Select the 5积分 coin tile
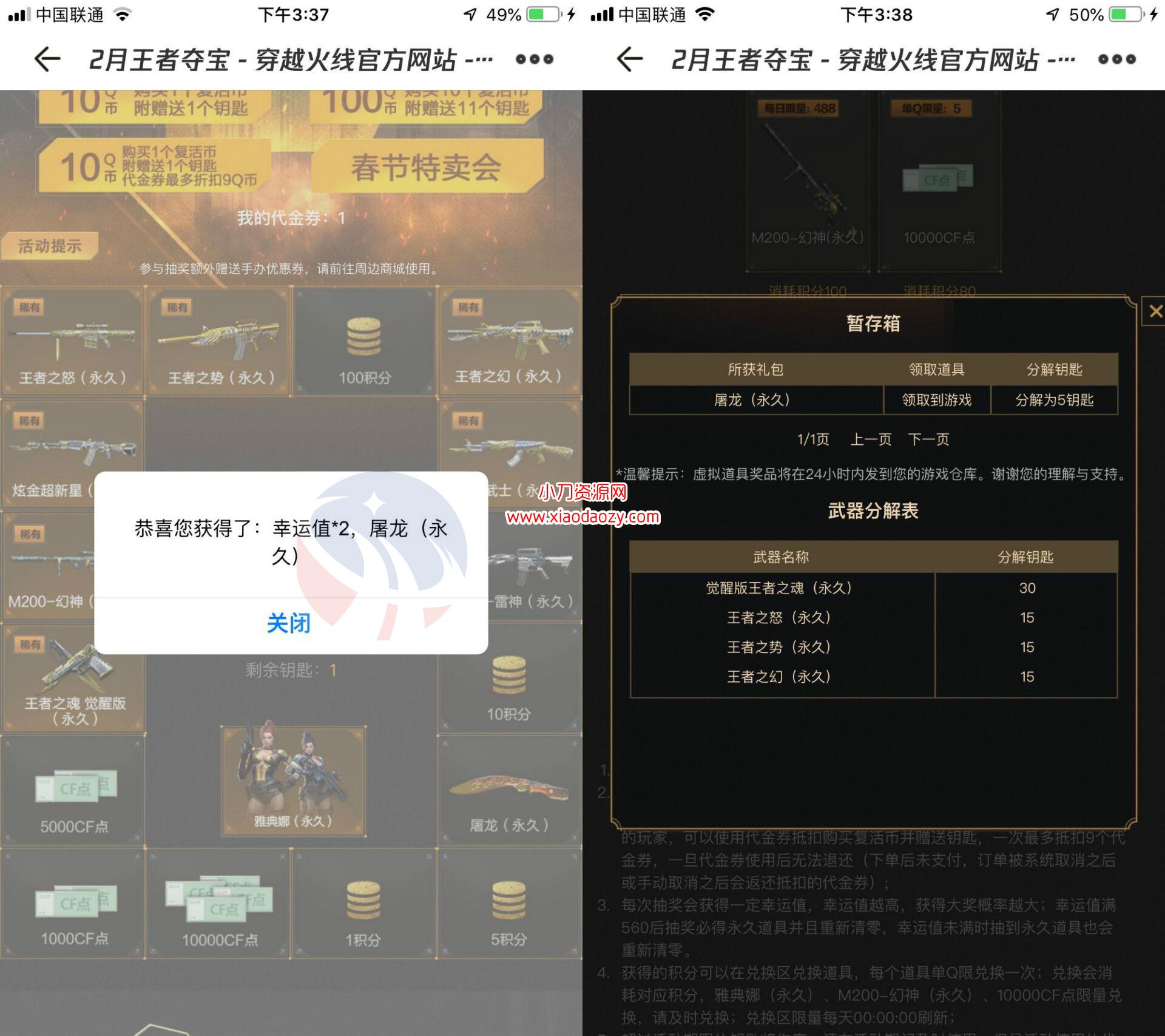The image size is (1165, 1036). 510,903
